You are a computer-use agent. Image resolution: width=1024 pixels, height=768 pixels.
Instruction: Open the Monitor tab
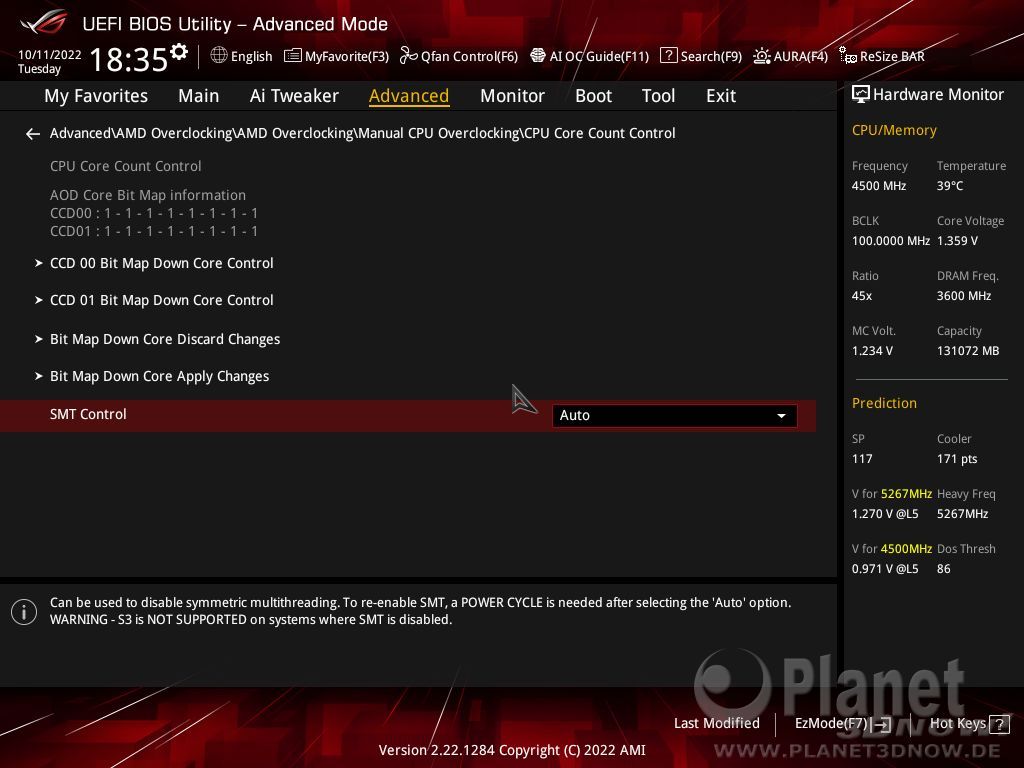point(512,96)
